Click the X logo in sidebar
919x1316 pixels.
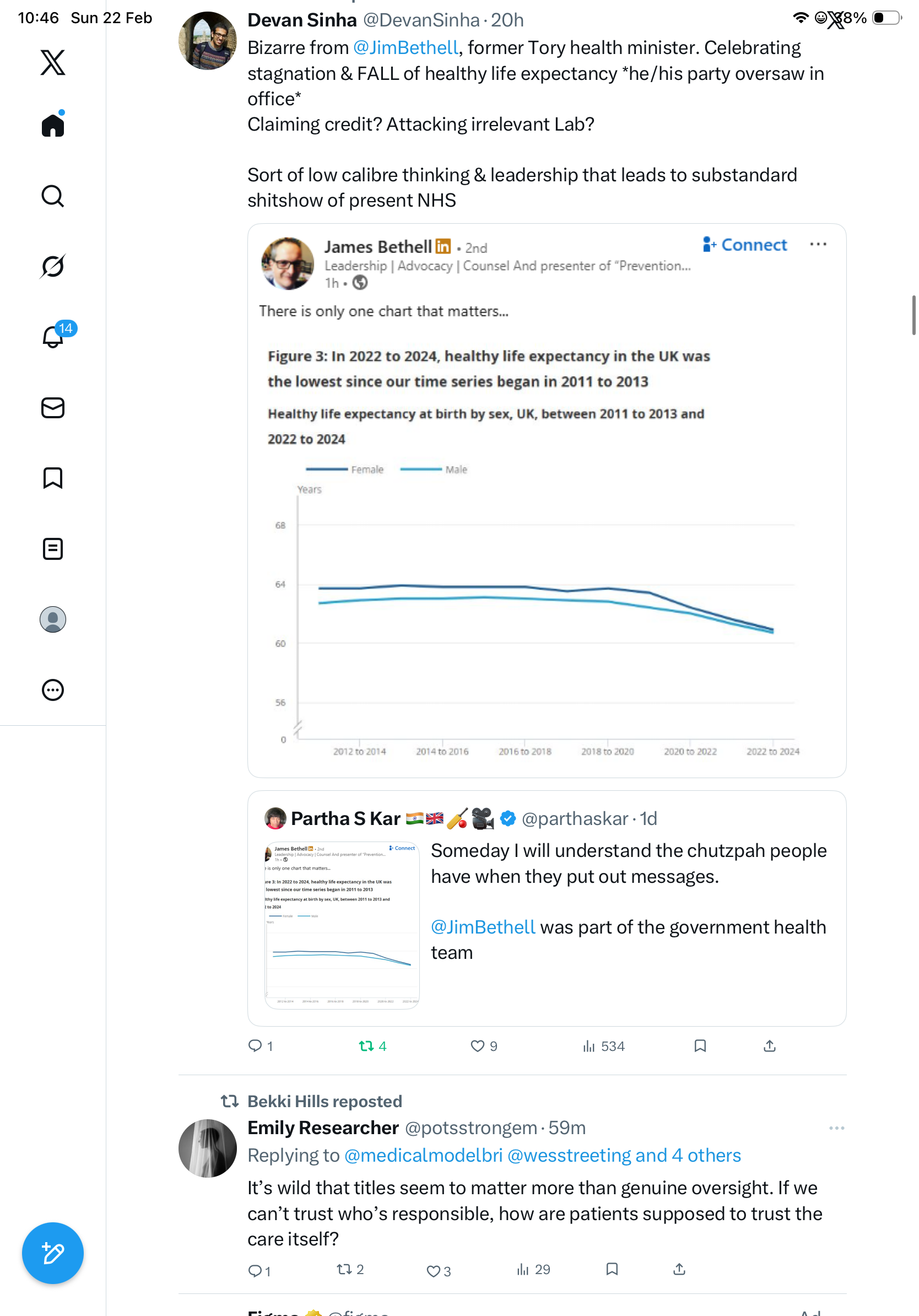(53, 62)
